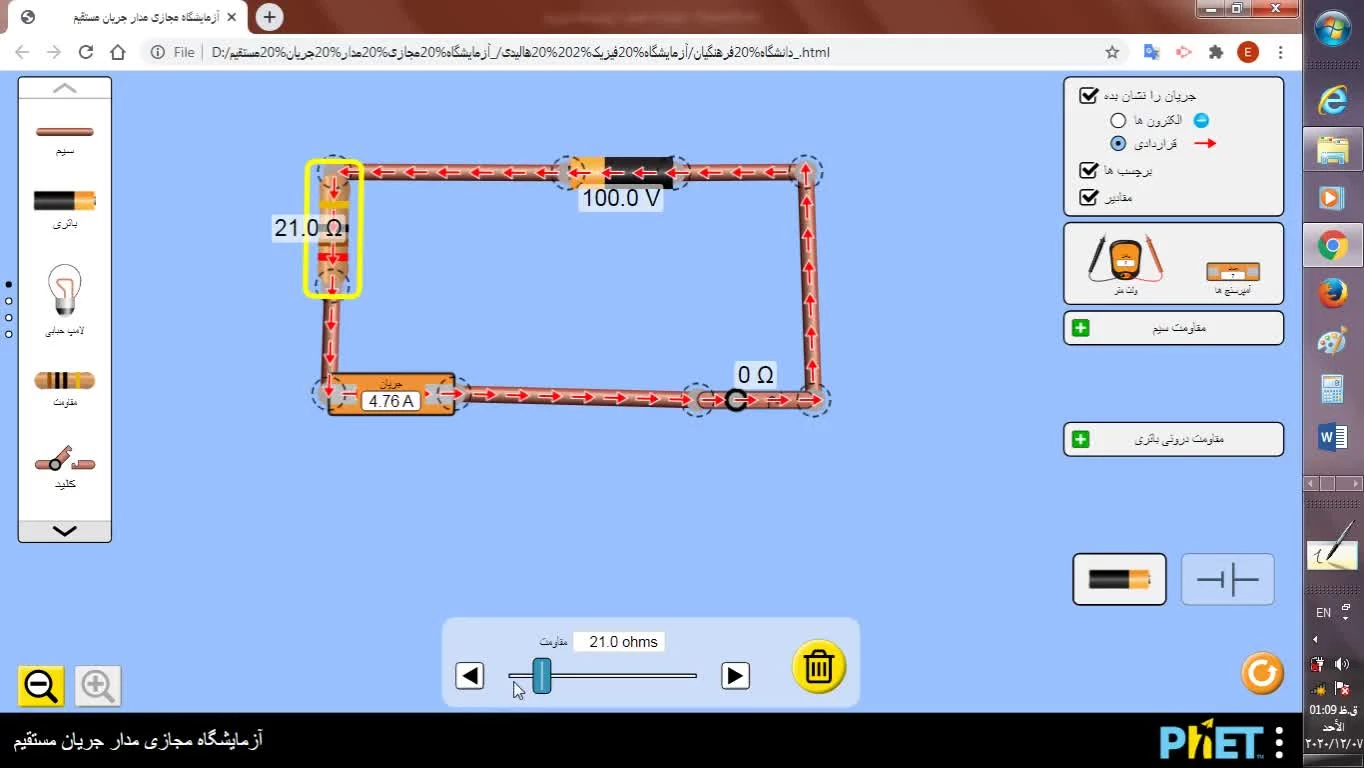Image resolution: width=1364 pixels, height=768 pixels.
Task: Open the PhET menu three dots
Action: pyautogui.click(x=1279, y=742)
